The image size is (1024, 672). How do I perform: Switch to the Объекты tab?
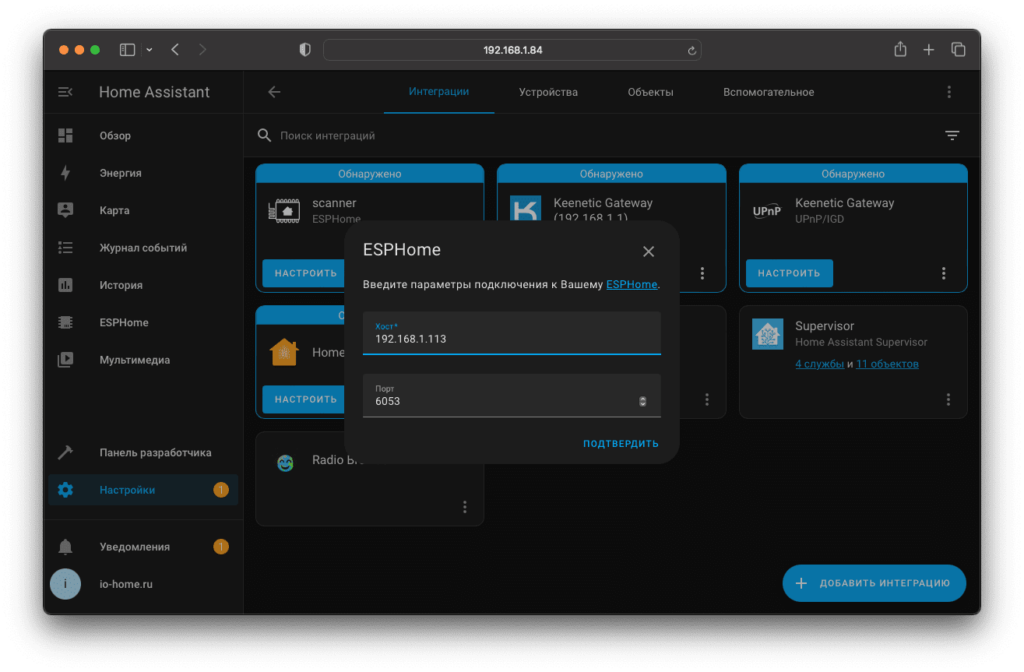[650, 92]
